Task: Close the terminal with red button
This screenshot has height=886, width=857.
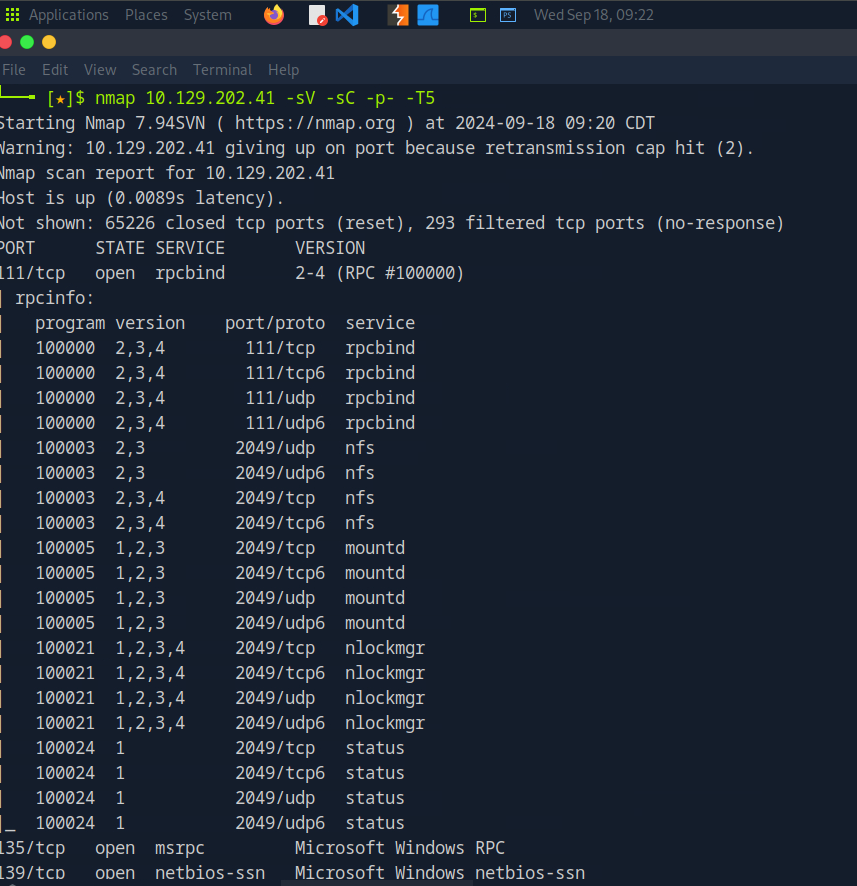Action: click(x=6, y=42)
